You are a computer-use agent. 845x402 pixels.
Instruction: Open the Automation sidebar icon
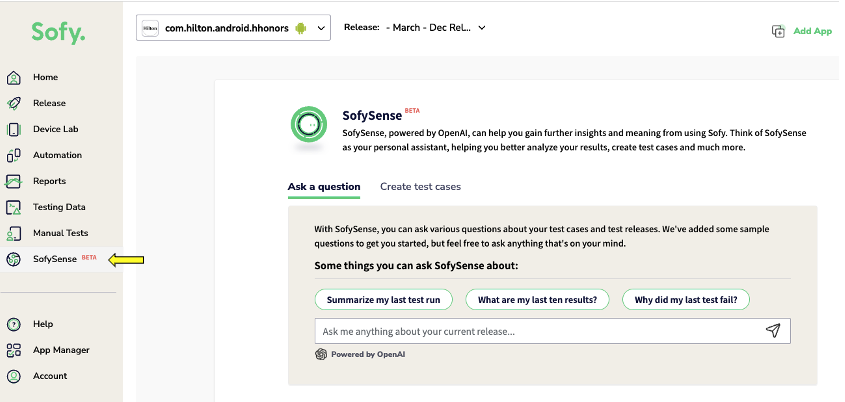coord(13,155)
